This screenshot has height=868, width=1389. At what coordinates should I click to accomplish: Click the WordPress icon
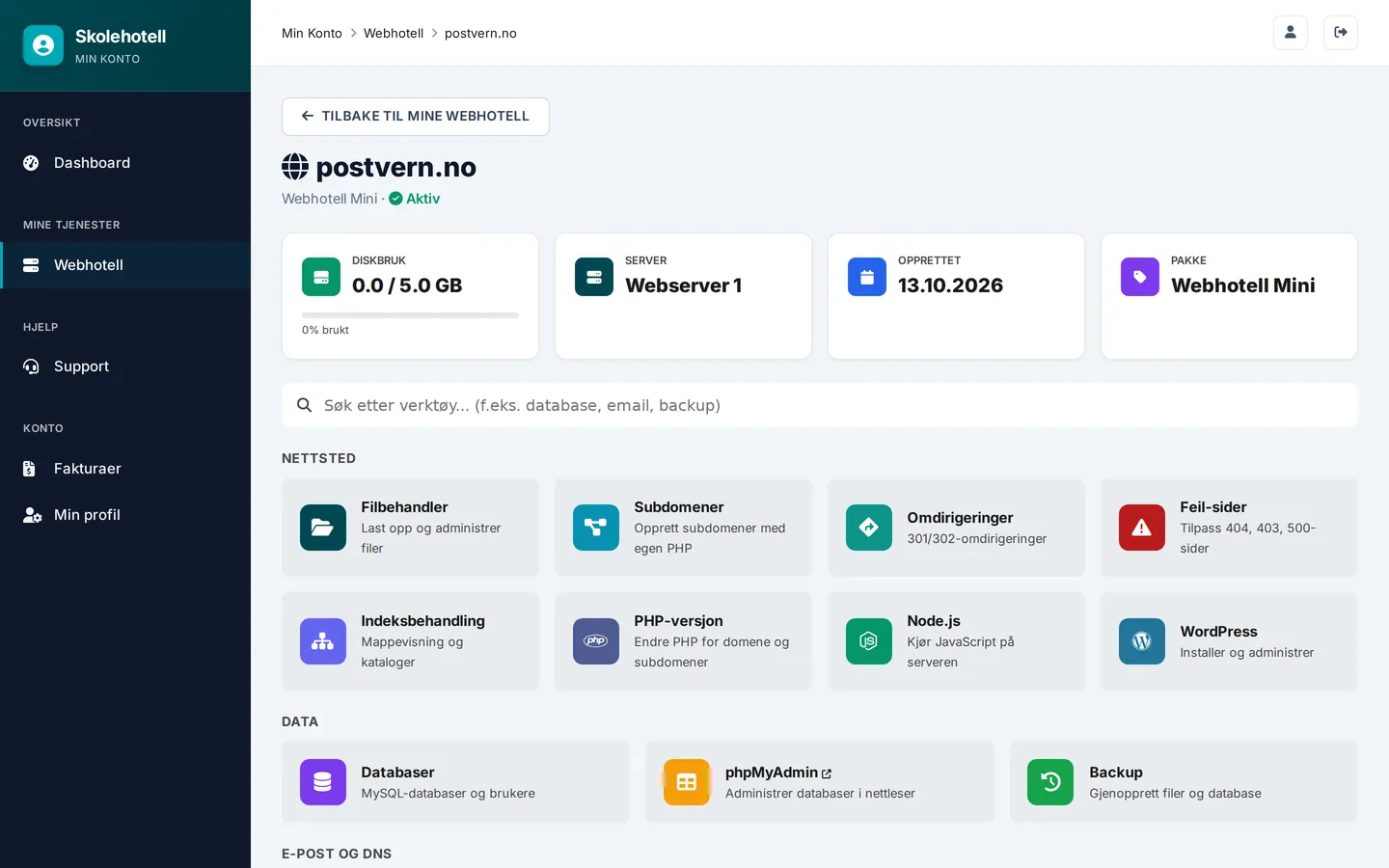1142,641
